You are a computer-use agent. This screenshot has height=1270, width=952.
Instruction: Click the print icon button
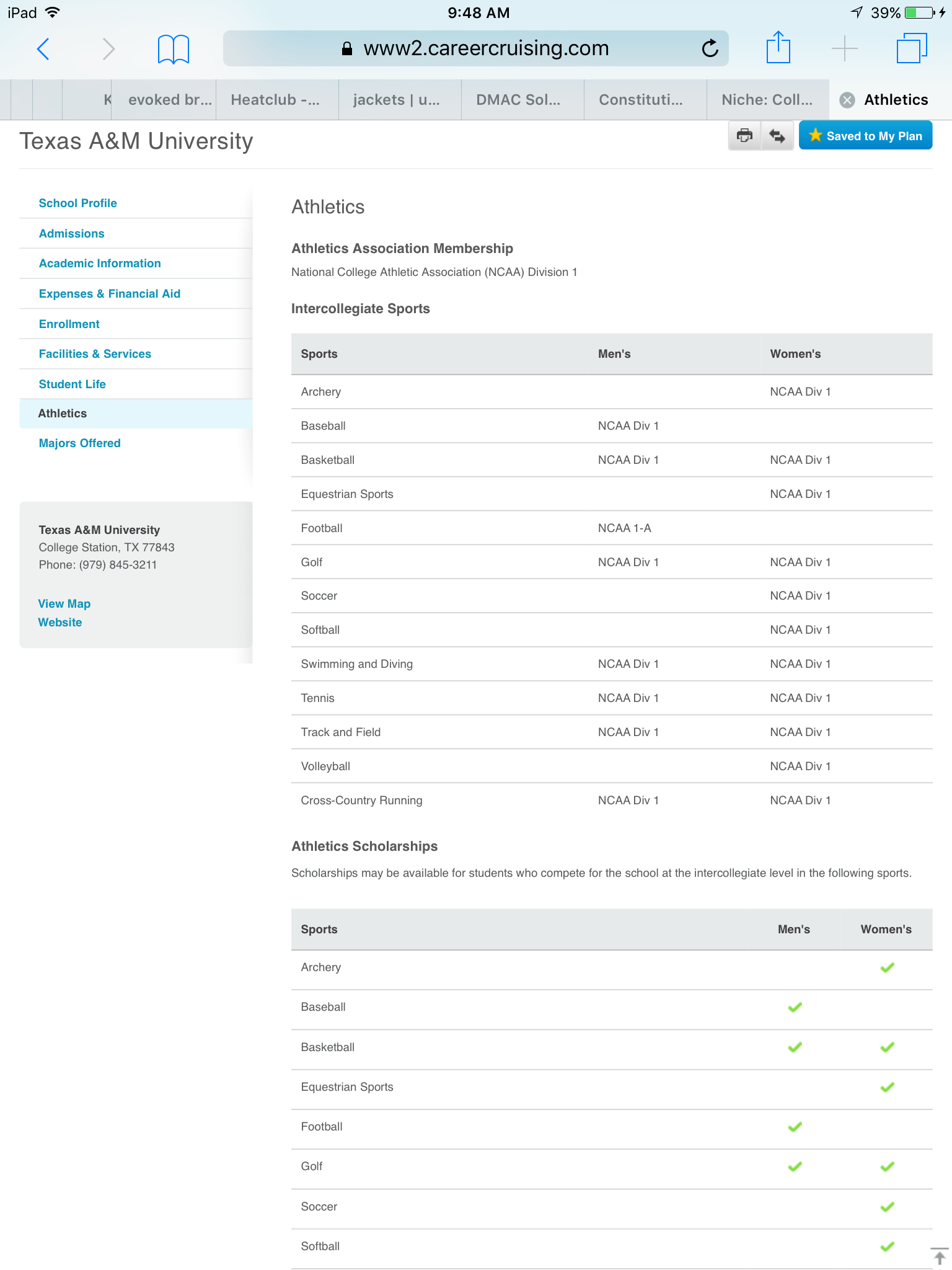(744, 136)
